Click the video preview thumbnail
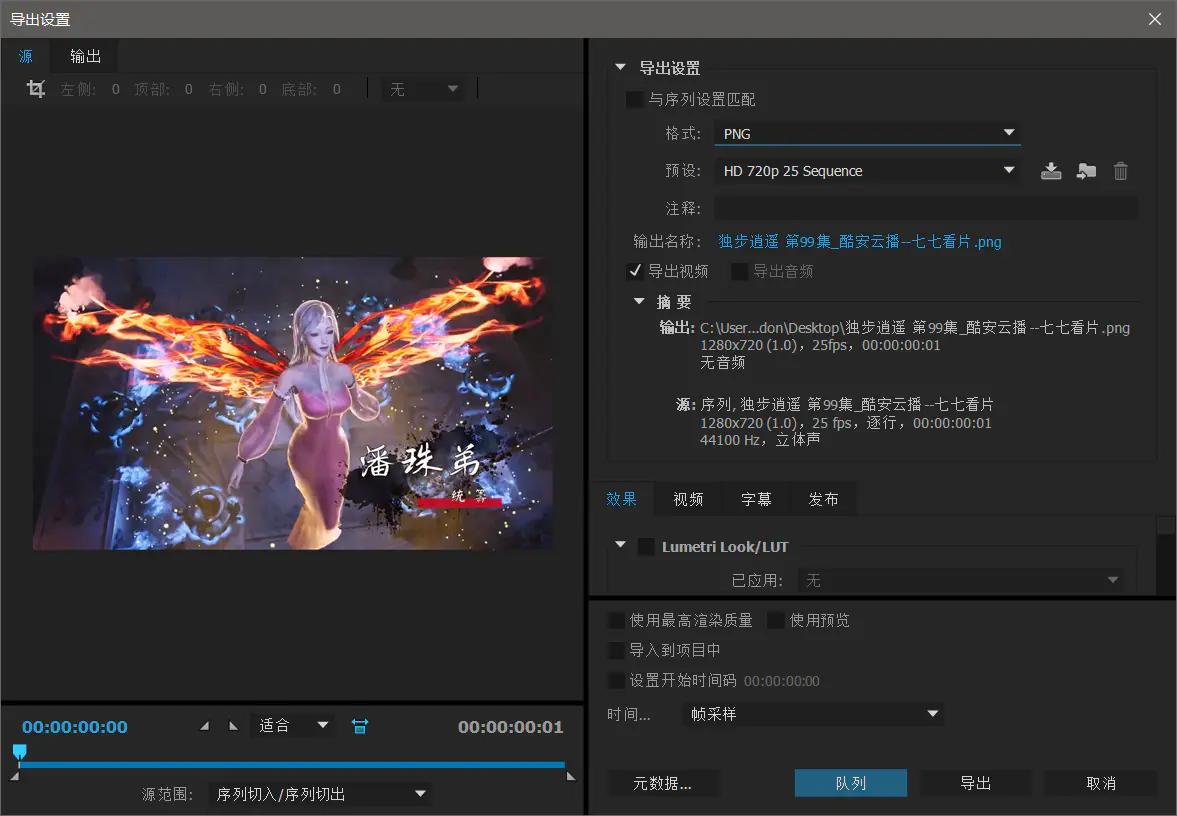Screen dimensions: 1177x816 [293, 403]
